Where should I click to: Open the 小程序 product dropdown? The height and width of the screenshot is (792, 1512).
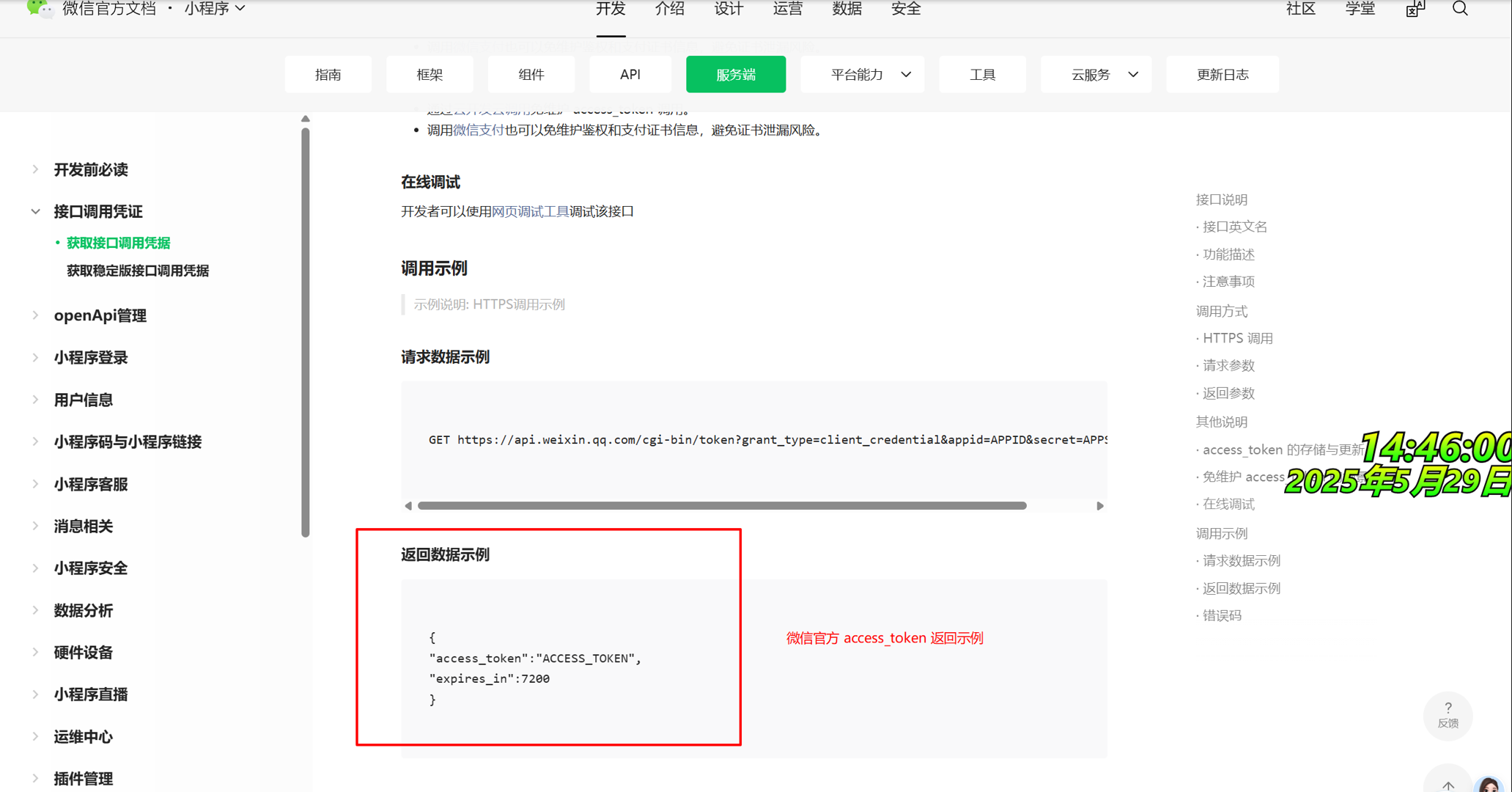click(215, 9)
